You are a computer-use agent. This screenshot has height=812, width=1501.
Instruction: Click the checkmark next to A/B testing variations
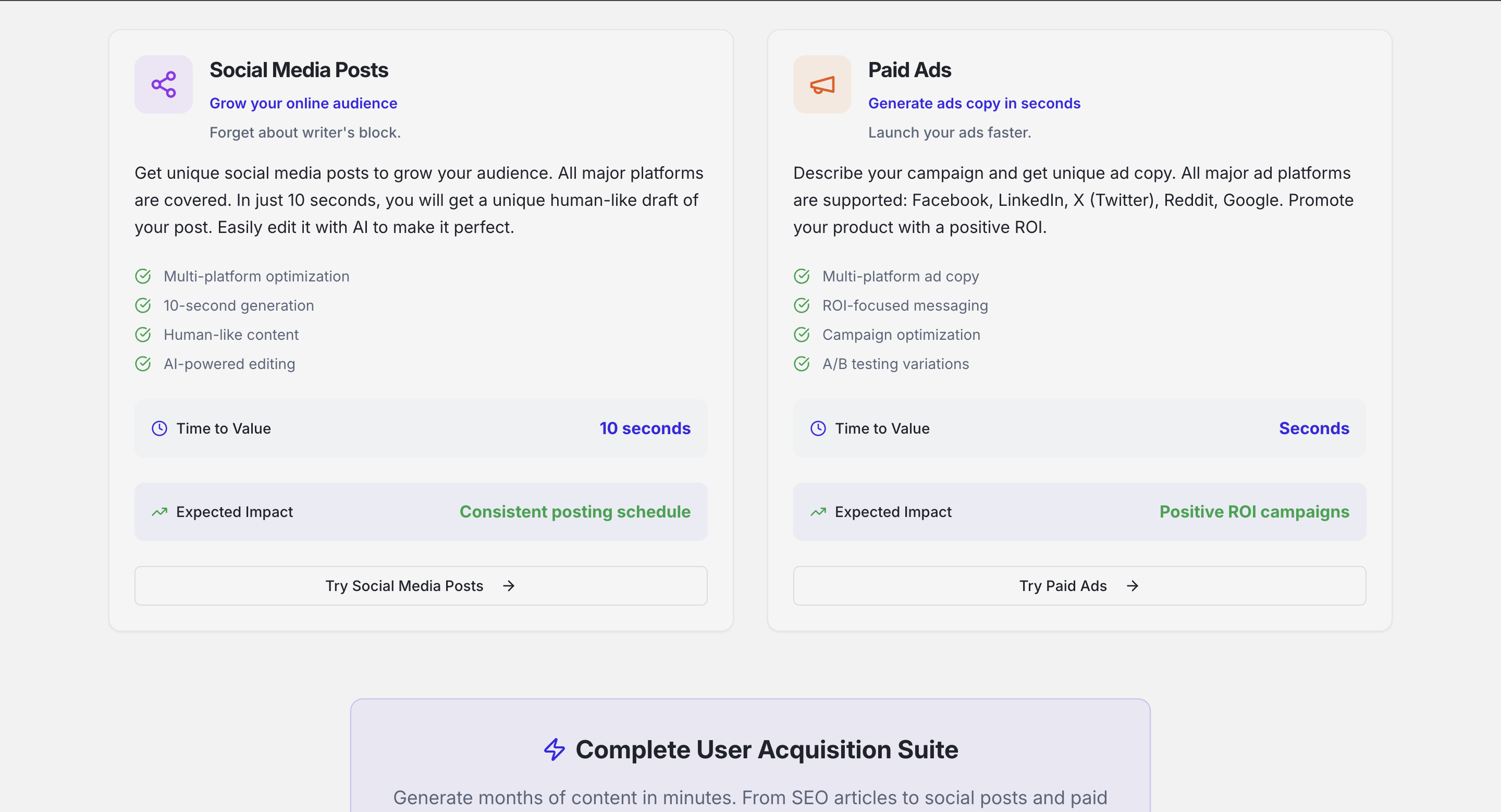click(801, 363)
